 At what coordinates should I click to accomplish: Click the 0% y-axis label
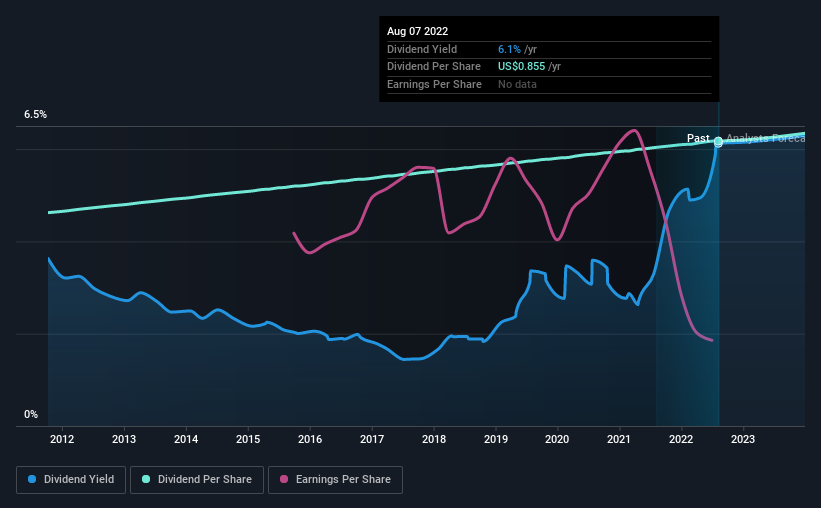[x=31, y=414]
